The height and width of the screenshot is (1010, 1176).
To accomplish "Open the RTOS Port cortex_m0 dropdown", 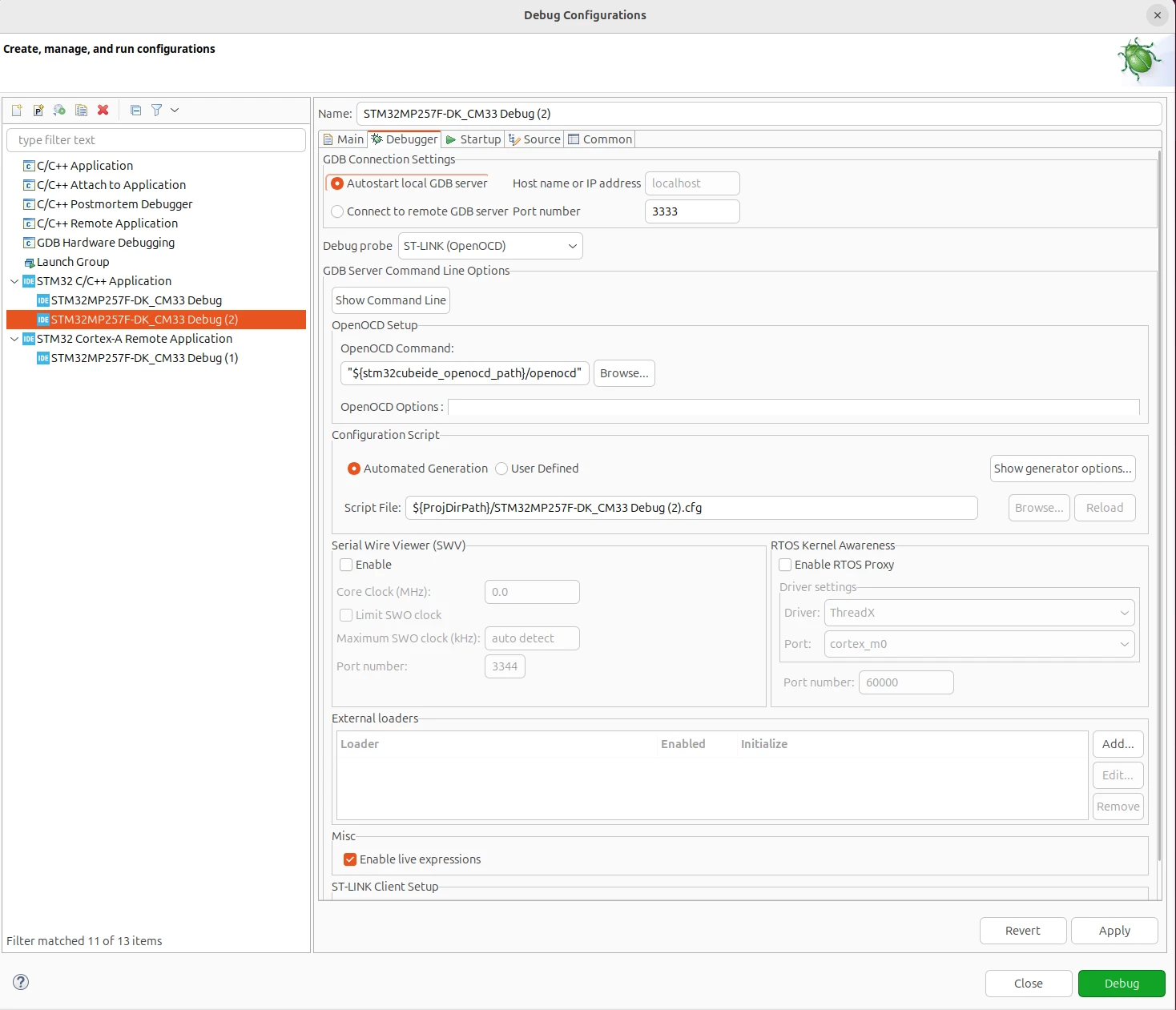I will [x=979, y=644].
